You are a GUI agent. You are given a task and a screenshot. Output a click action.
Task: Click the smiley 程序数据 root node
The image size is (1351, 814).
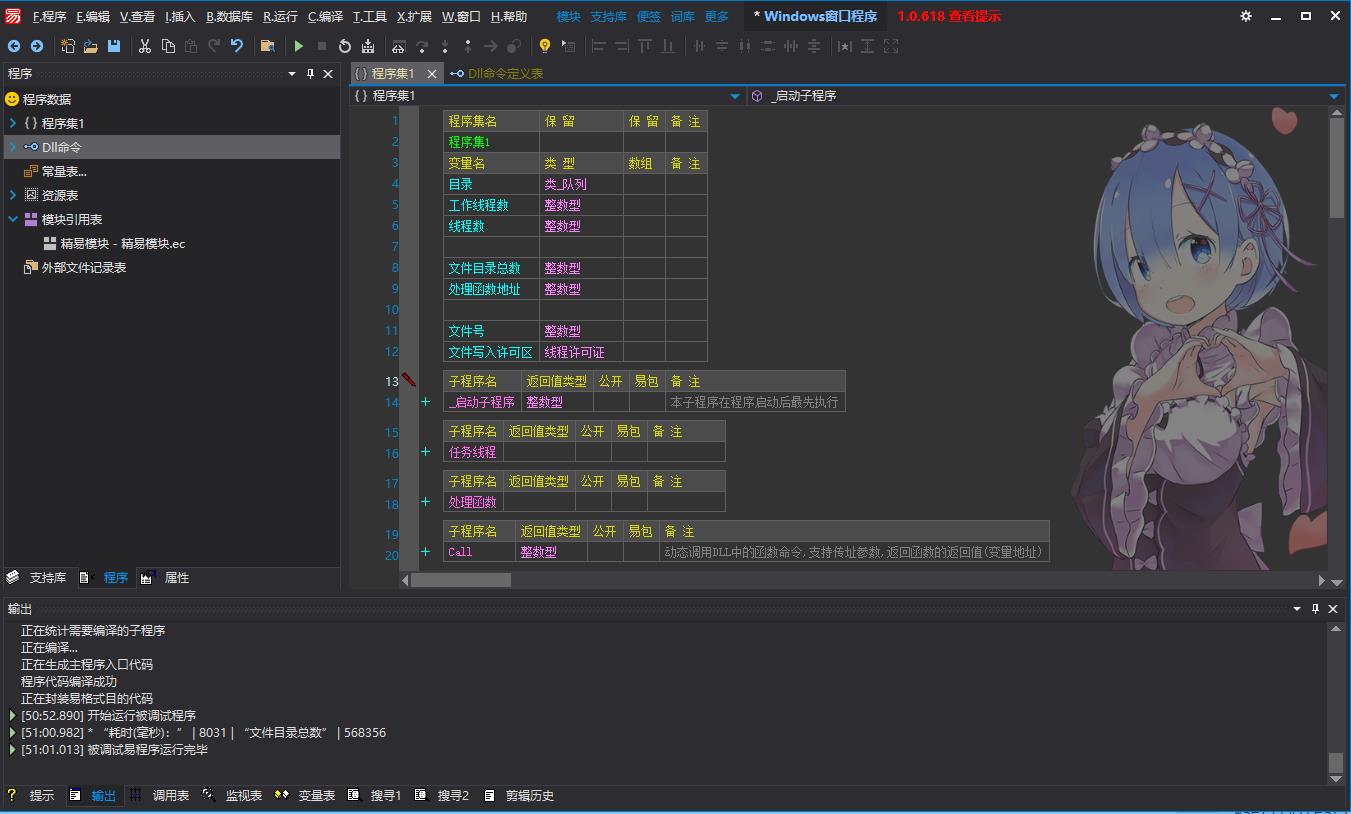(38, 99)
